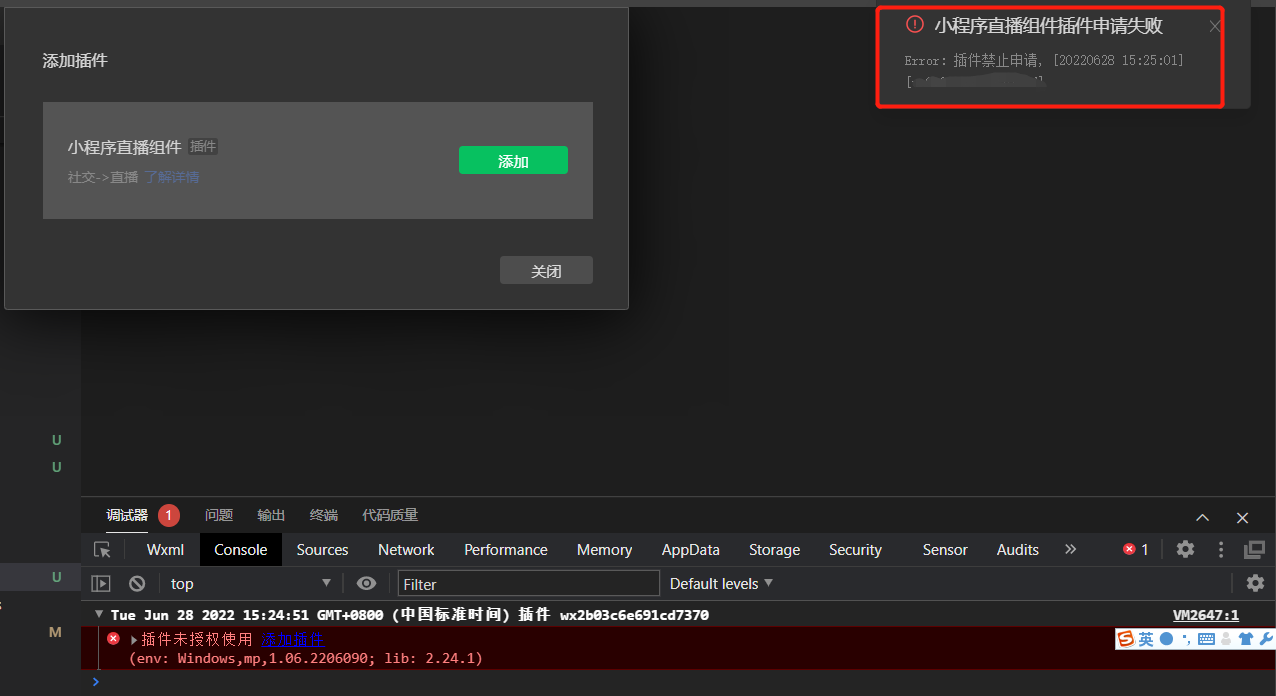Screen dimensions: 1276x696
Task: Open the Sources tab
Action: [x=322, y=550]
